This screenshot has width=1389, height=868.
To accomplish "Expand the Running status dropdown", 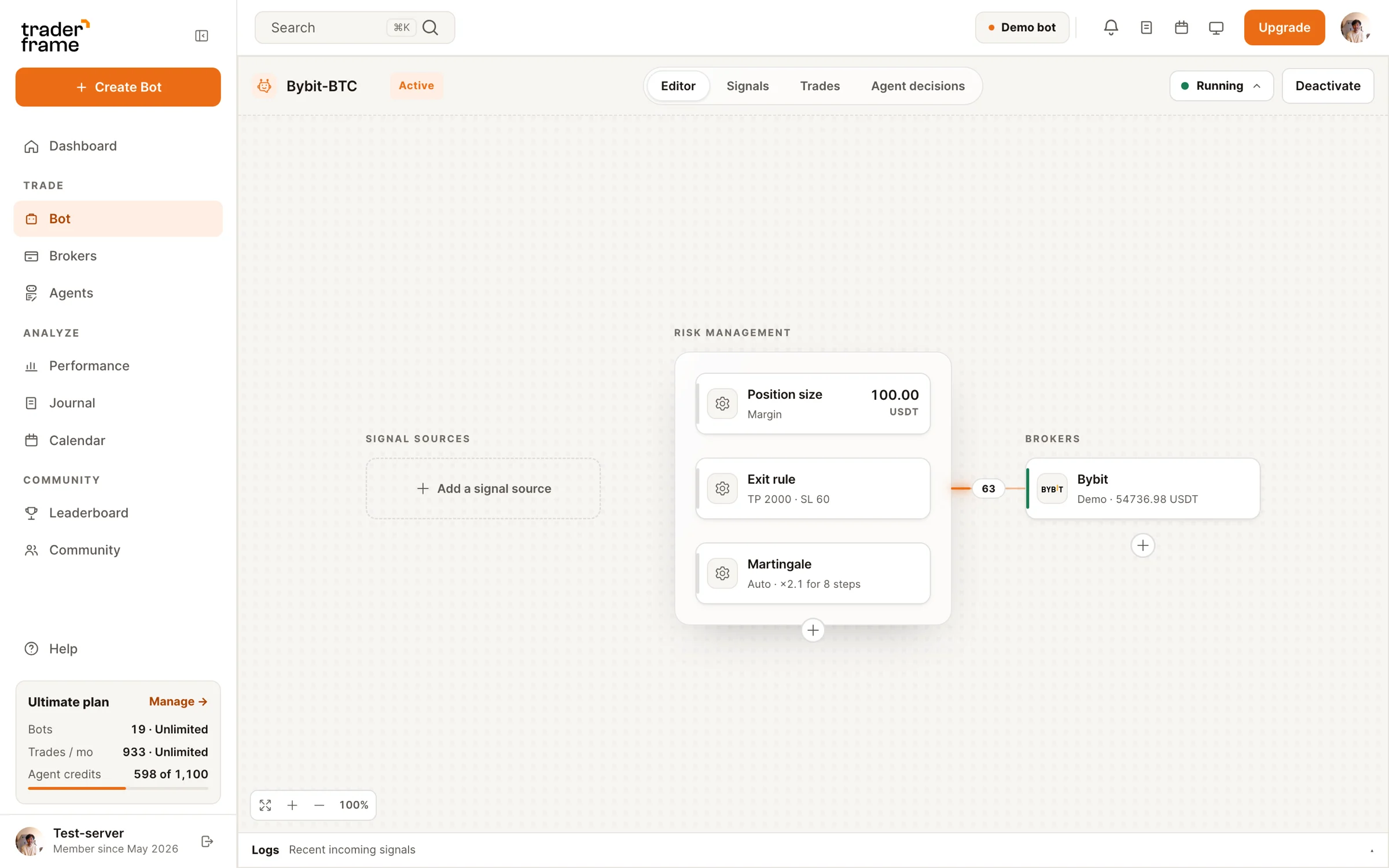I will point(1221,86).
